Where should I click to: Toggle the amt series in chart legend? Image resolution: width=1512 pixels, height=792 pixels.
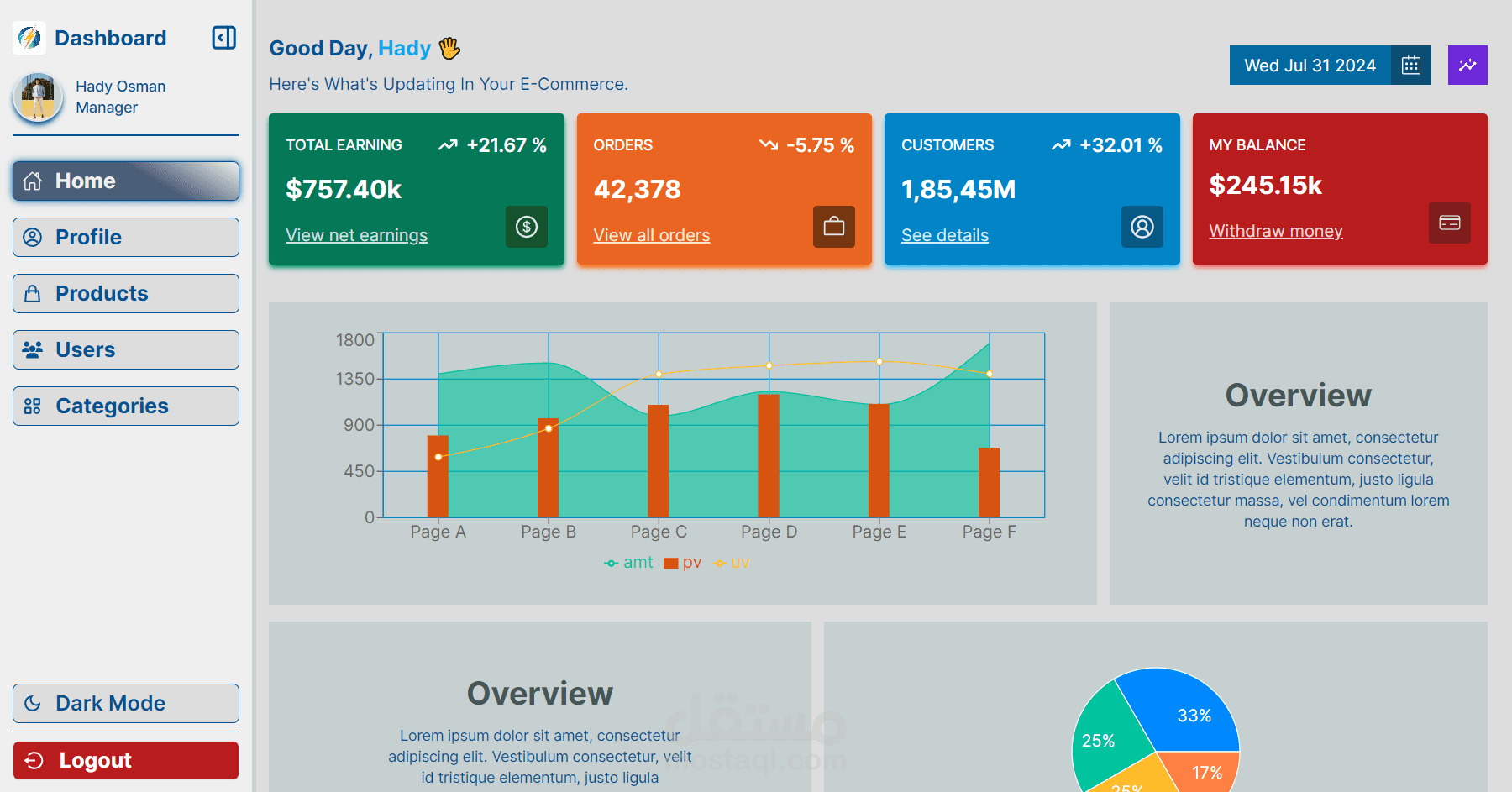(x=628, y=563)
